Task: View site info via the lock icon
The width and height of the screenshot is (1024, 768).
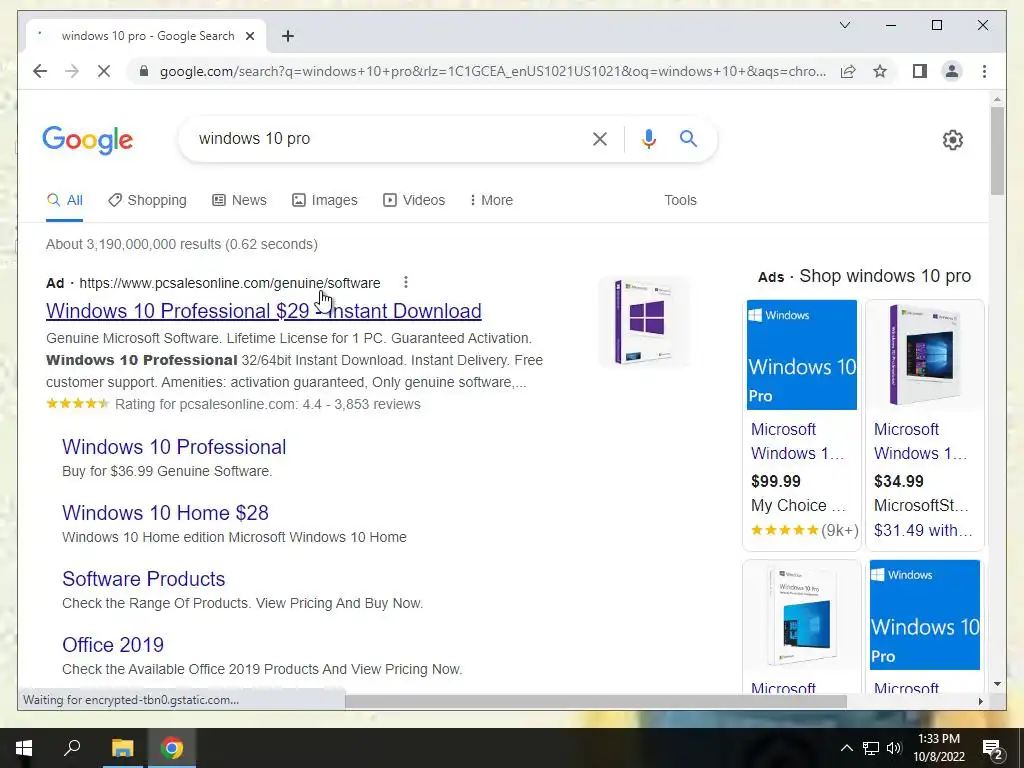Action: (144, 71)
